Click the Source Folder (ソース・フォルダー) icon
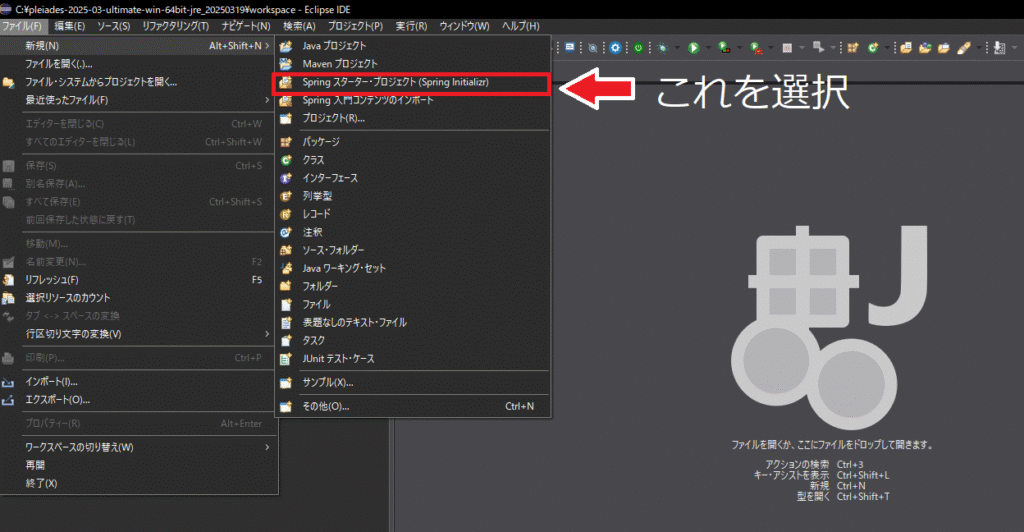Image resolution: width=1024 pixels, height=532 pixels. click(x=285, y=250)
